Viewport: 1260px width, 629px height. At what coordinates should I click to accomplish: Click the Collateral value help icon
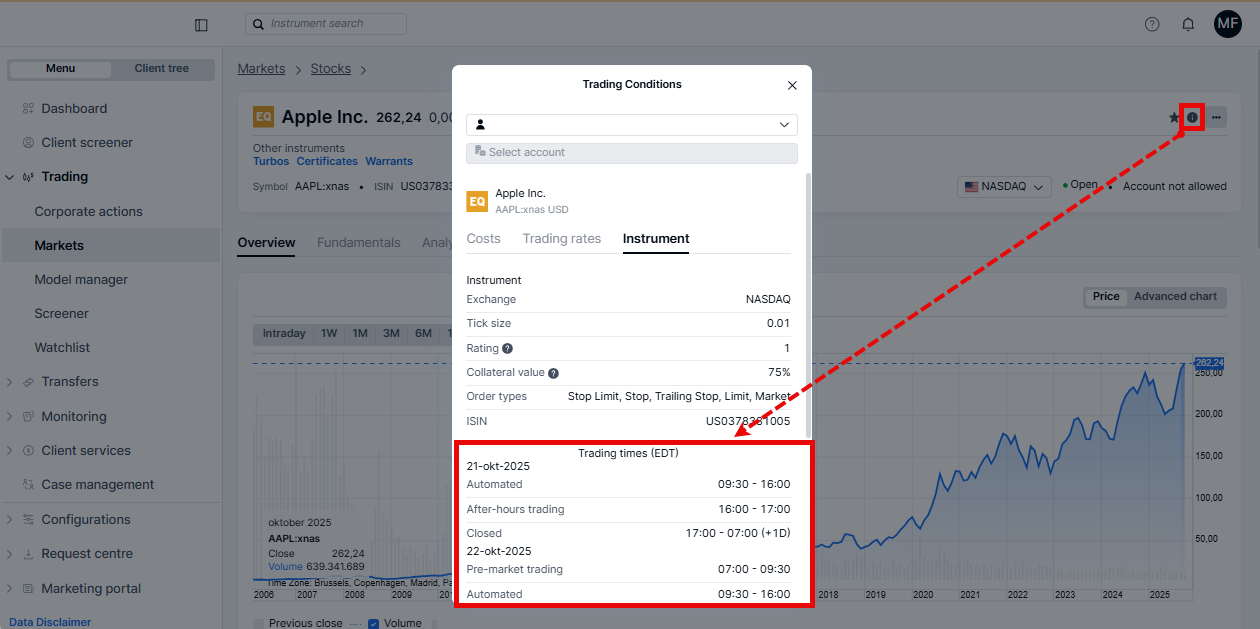click(x=553, y=373)
